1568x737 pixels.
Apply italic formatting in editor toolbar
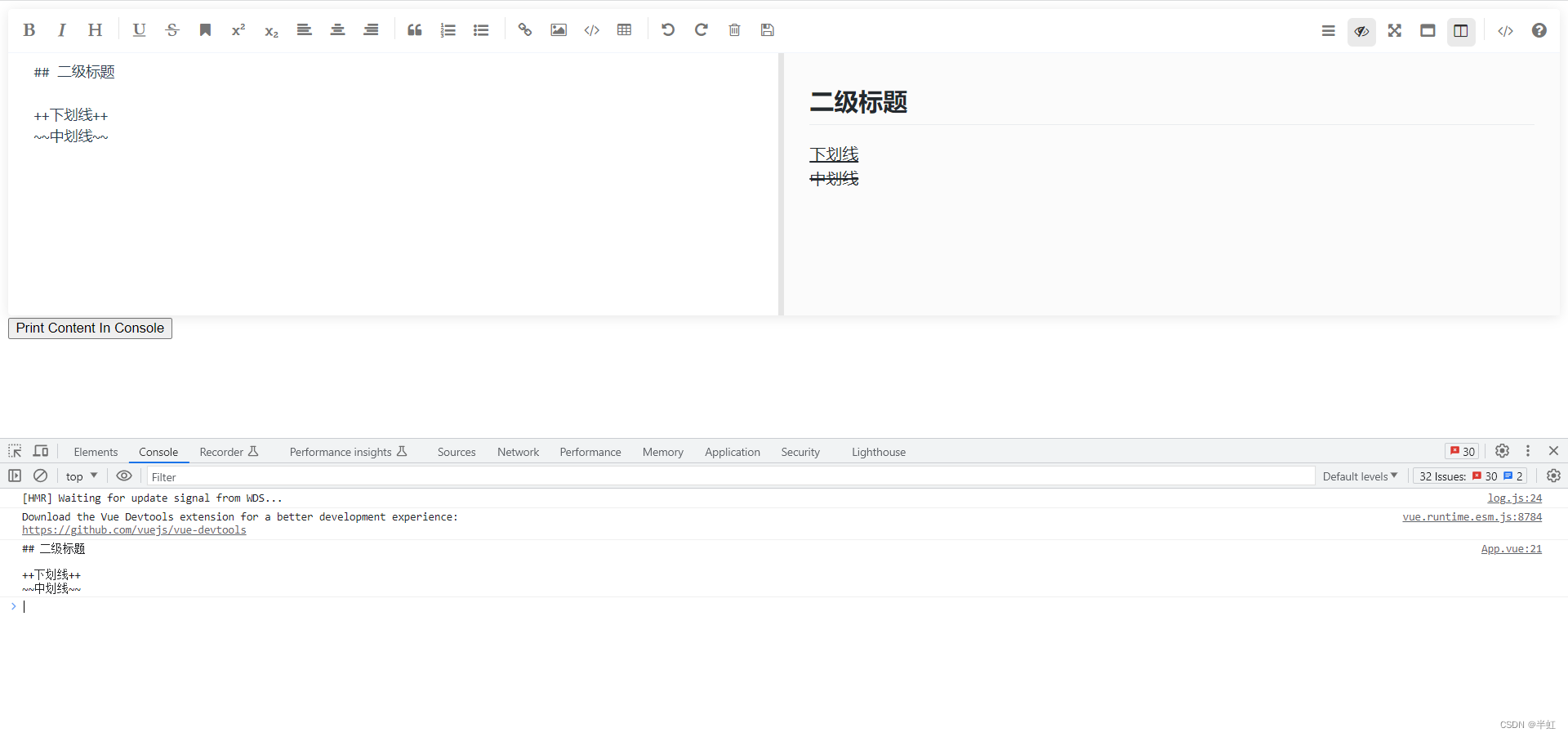62,30
